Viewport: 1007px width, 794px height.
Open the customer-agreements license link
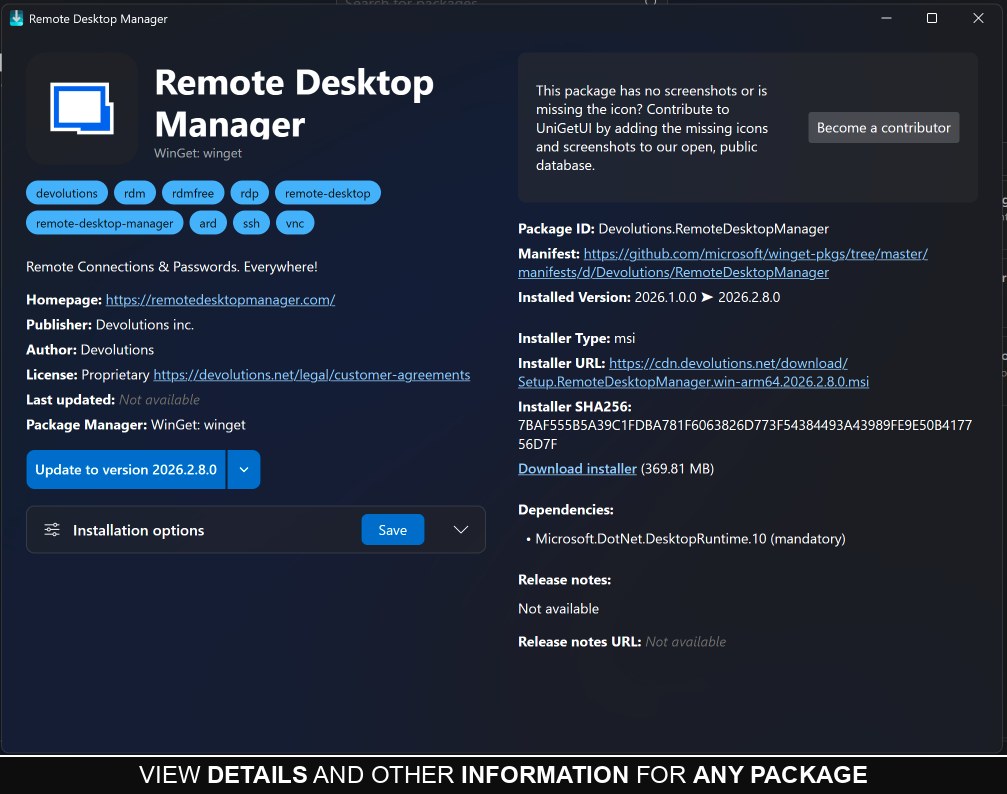click(x=311, y=375)
